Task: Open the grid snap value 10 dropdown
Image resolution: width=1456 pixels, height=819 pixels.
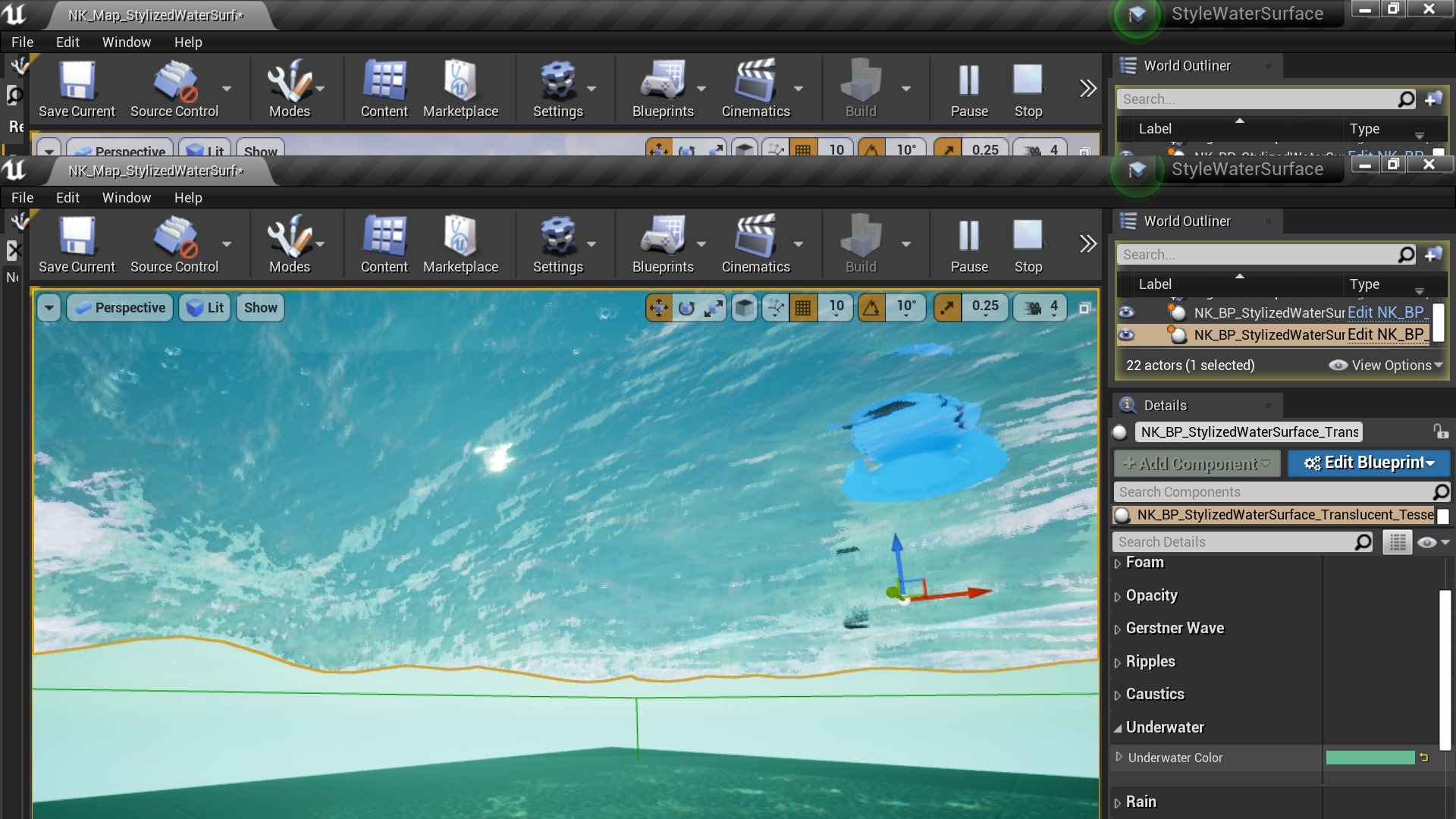Action: pos(836,307)
